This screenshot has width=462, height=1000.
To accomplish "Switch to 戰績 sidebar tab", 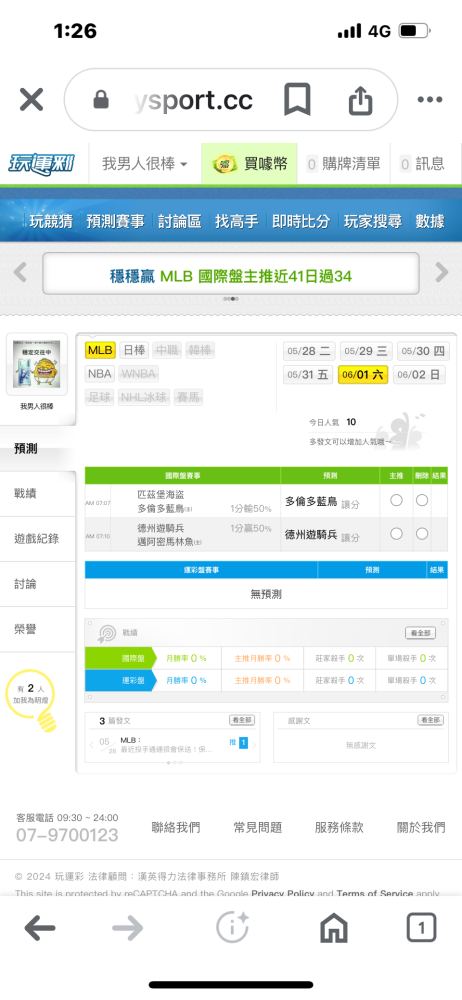I will (38, 494).
